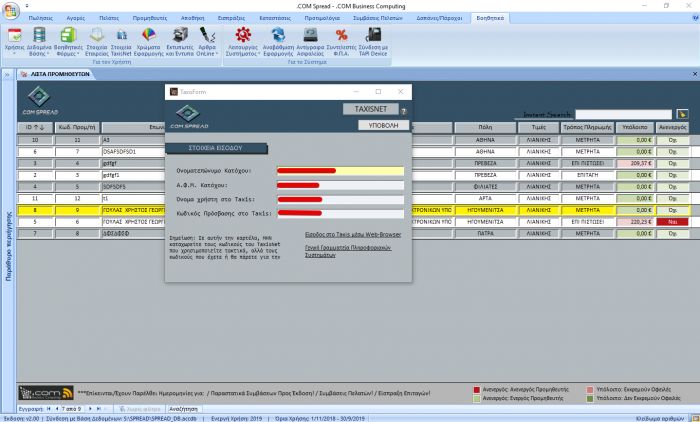Click Σύνδεση με TAPI Device phone icon

373,42
